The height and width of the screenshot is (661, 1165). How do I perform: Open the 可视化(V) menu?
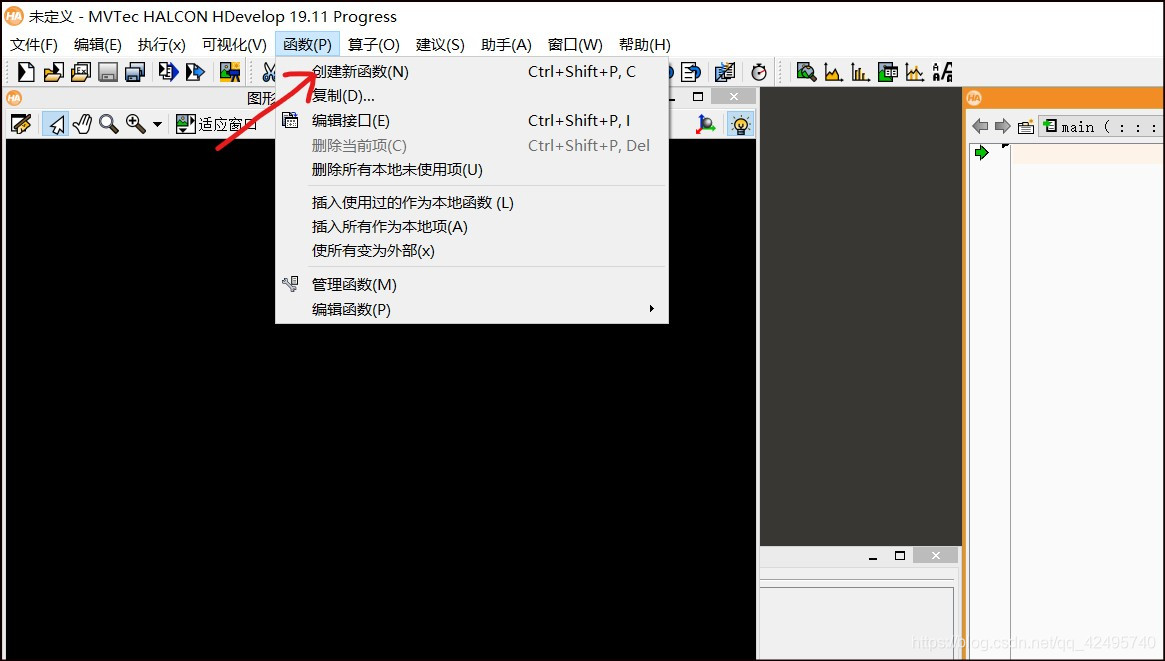234,45
